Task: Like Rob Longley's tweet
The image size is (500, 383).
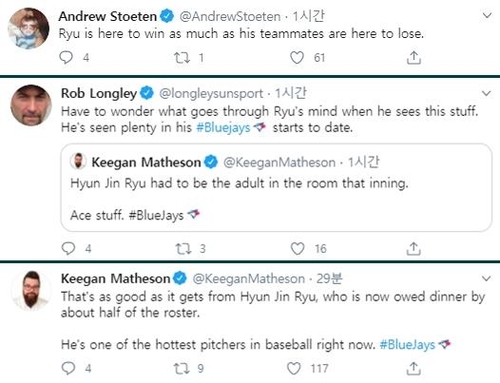Action: coord(297,248)
